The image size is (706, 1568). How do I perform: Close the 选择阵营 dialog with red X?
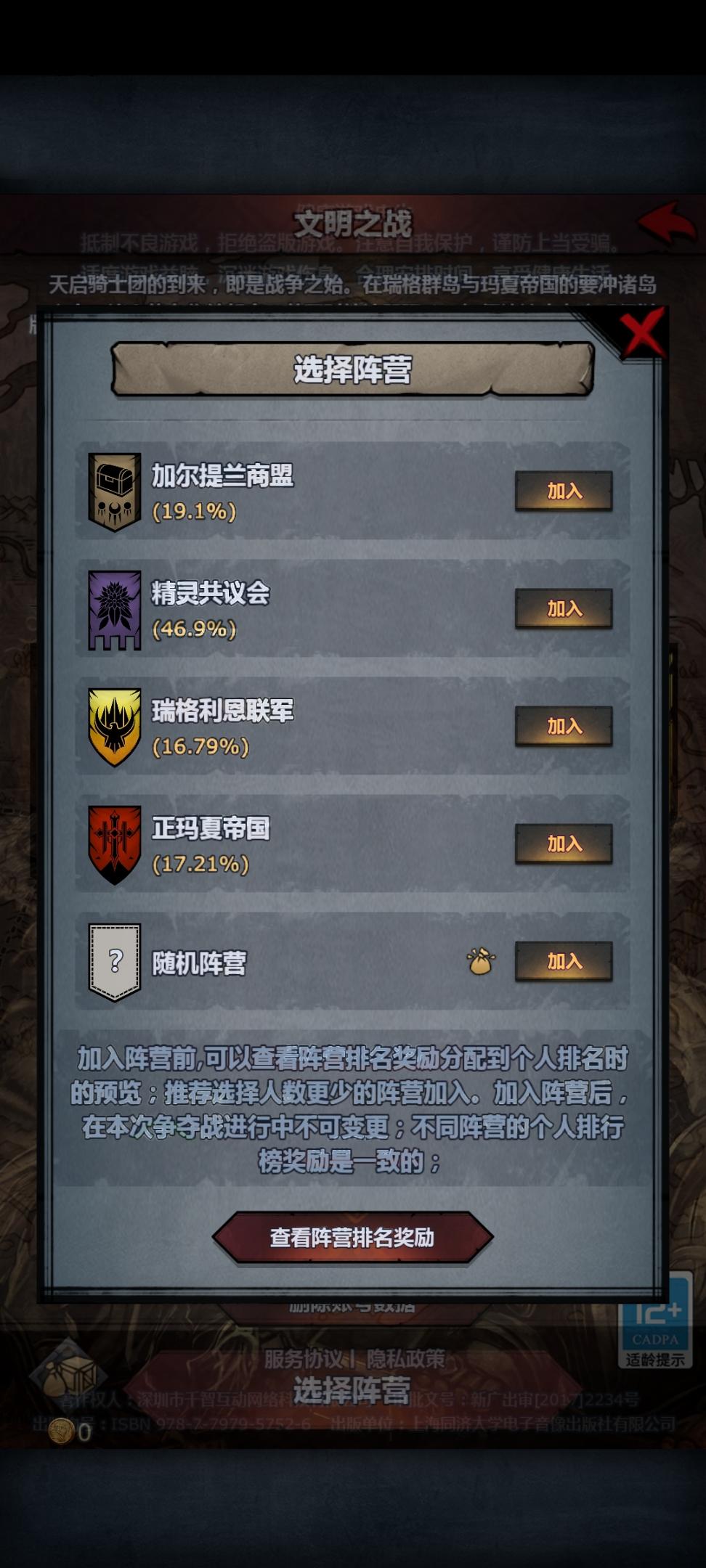point(641,333)
